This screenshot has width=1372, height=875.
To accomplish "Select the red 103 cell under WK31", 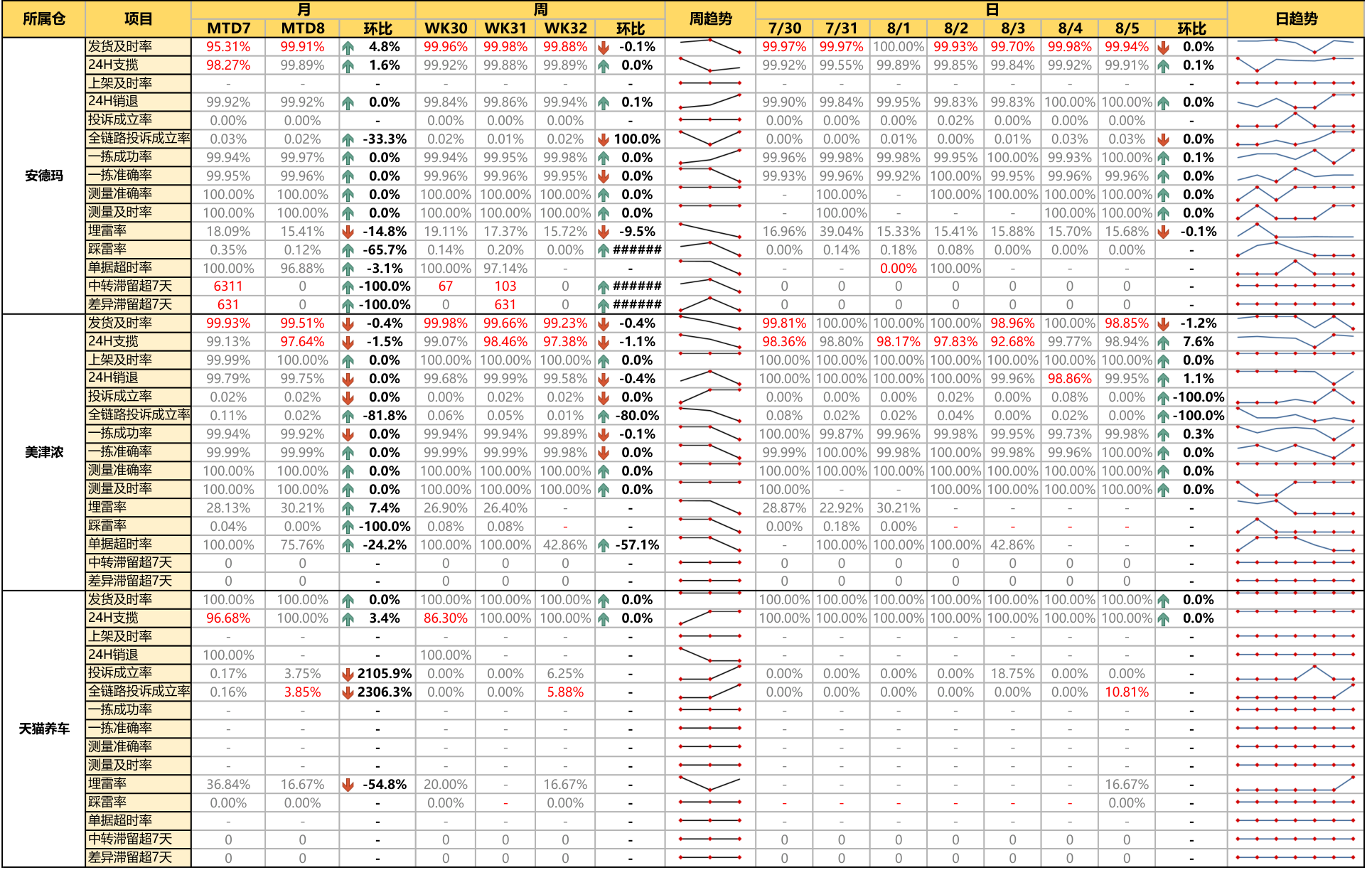I will [x=505, y=286].
